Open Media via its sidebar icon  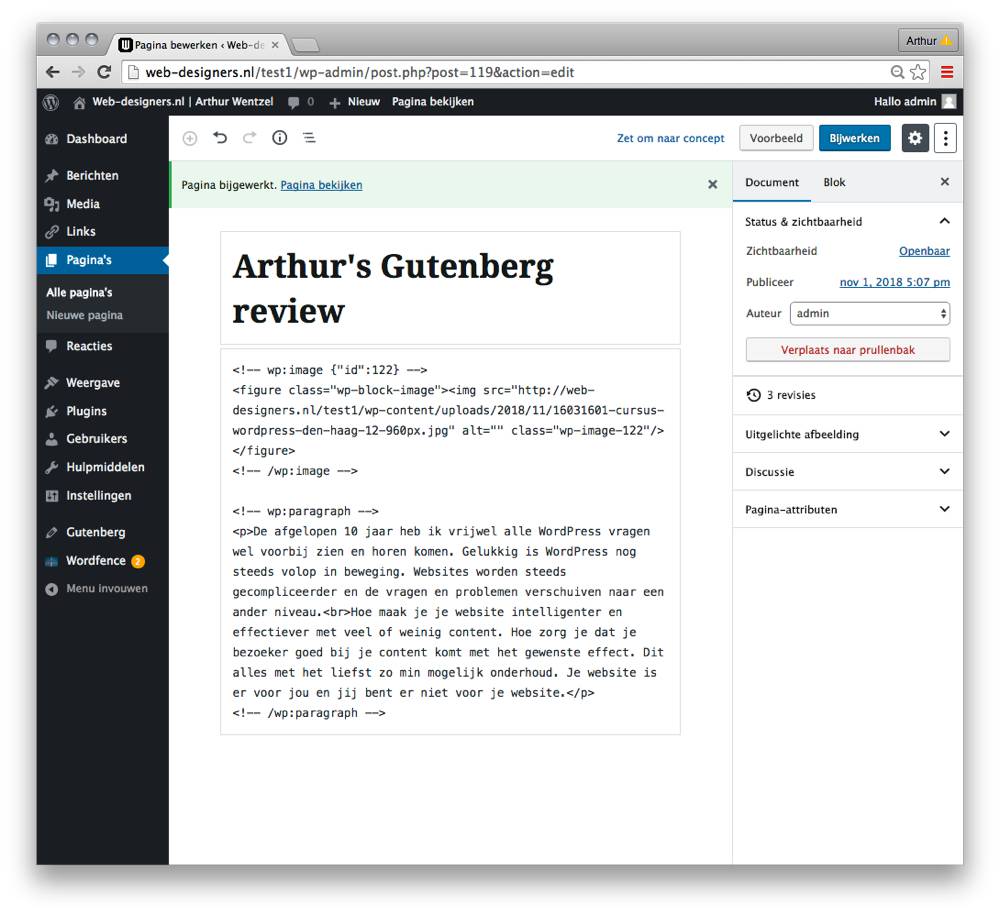[52, 203]
